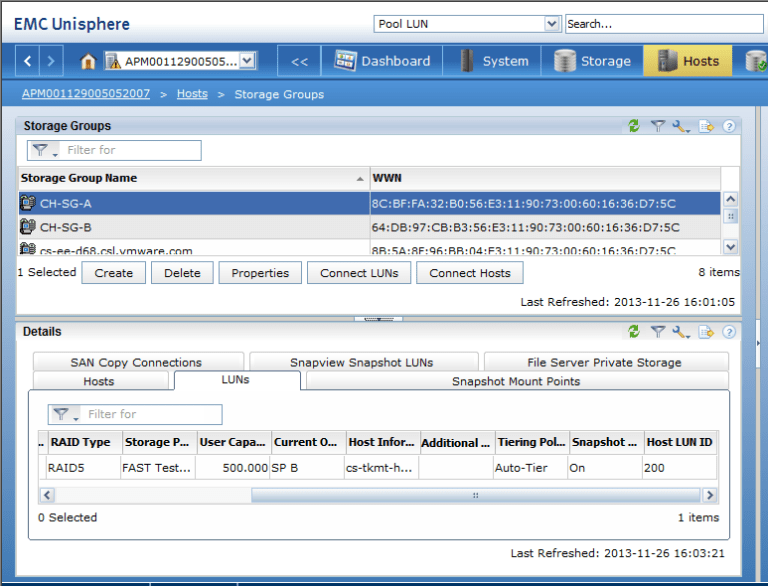Click the export icon in Storage Groups header
Viewport: 768px width, 586px height.
coord(706,126)
